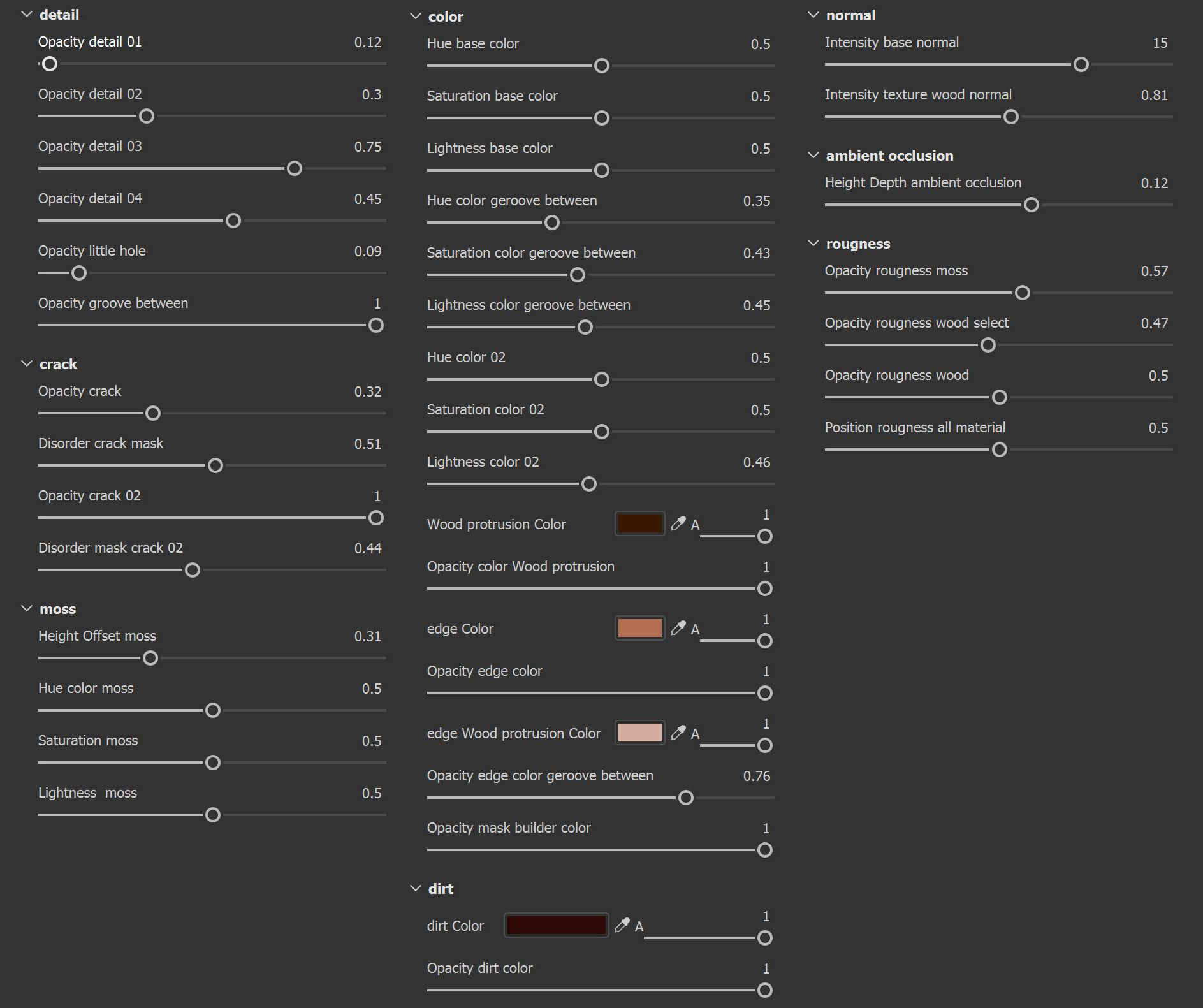
Task: Click the Opacity little hole slider handle
Action: (x=79, y=273)
